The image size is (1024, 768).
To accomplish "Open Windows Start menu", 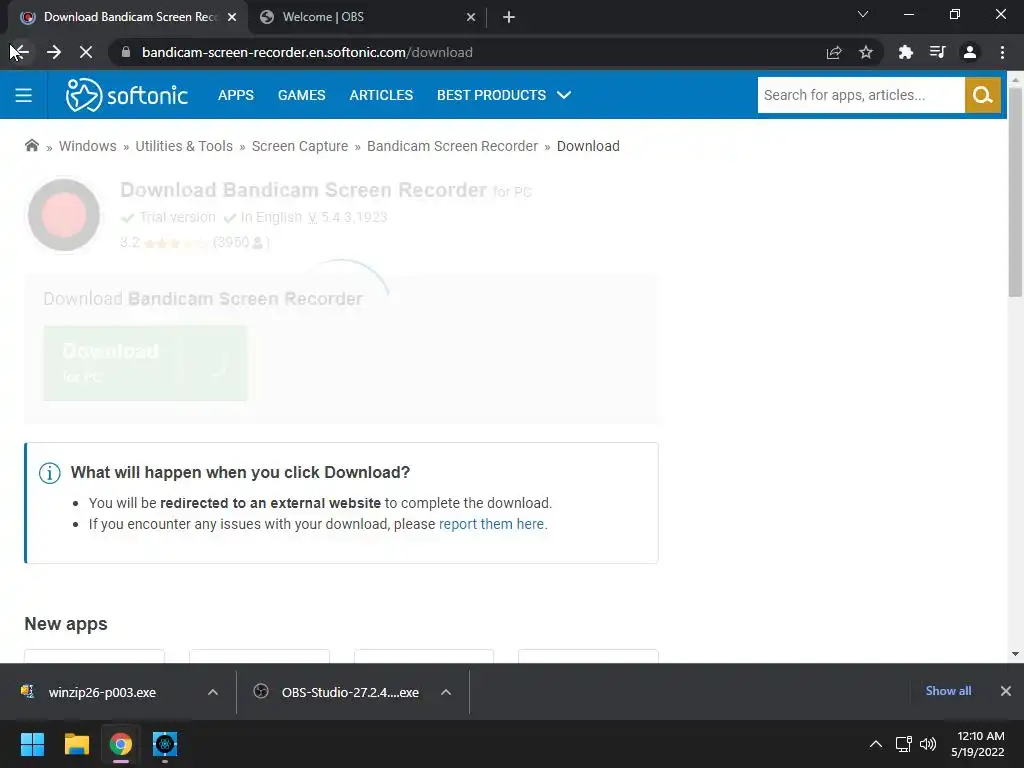I will [32, 744].
